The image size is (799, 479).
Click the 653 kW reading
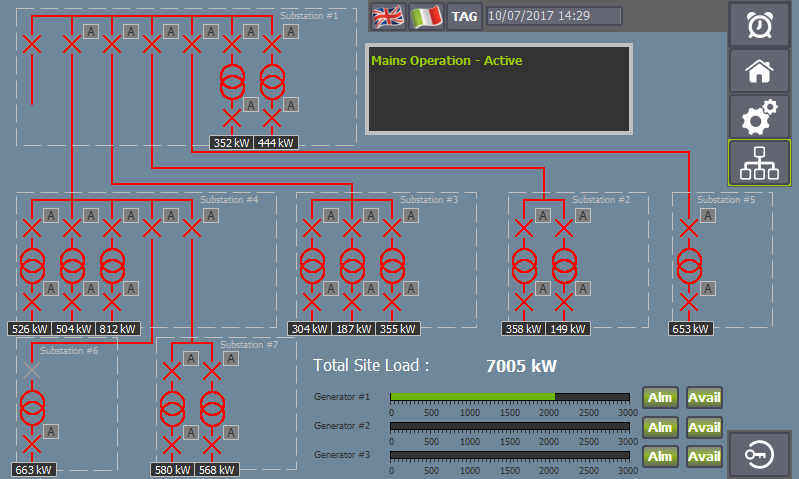[690, 329]
